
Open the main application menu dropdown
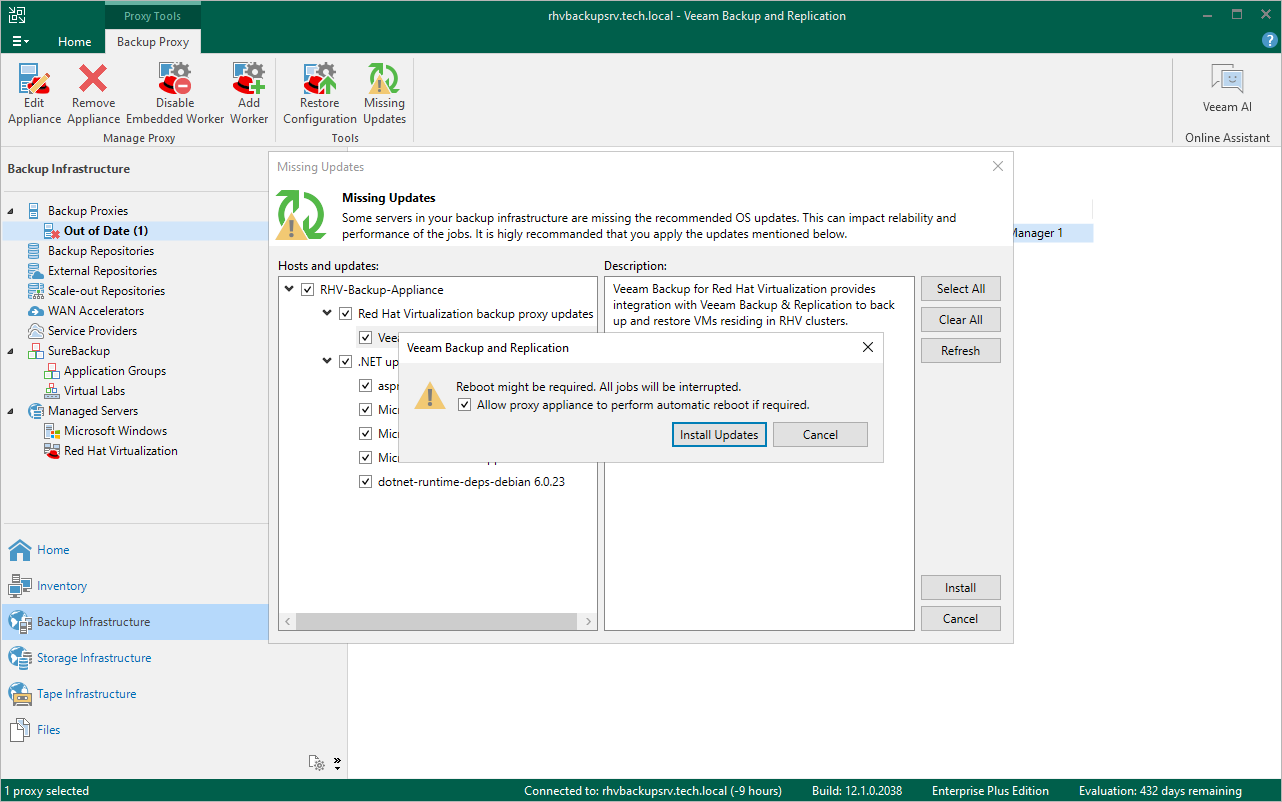click(x=20, y=42)
